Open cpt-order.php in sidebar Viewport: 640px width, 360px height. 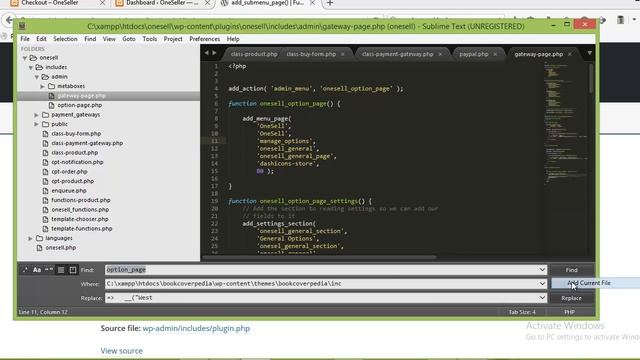[x=69, y=172]
